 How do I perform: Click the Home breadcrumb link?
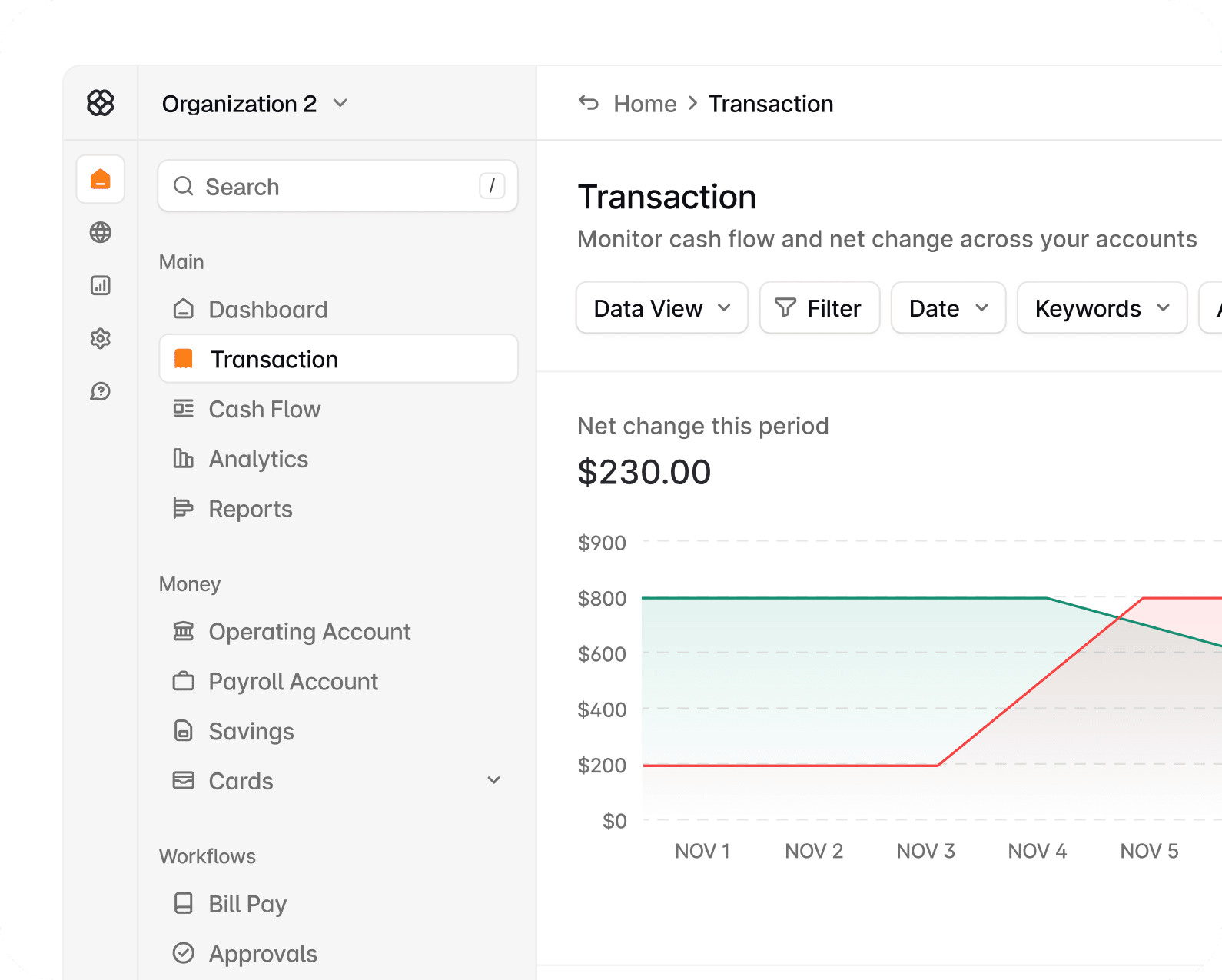(x=644, y=104)
